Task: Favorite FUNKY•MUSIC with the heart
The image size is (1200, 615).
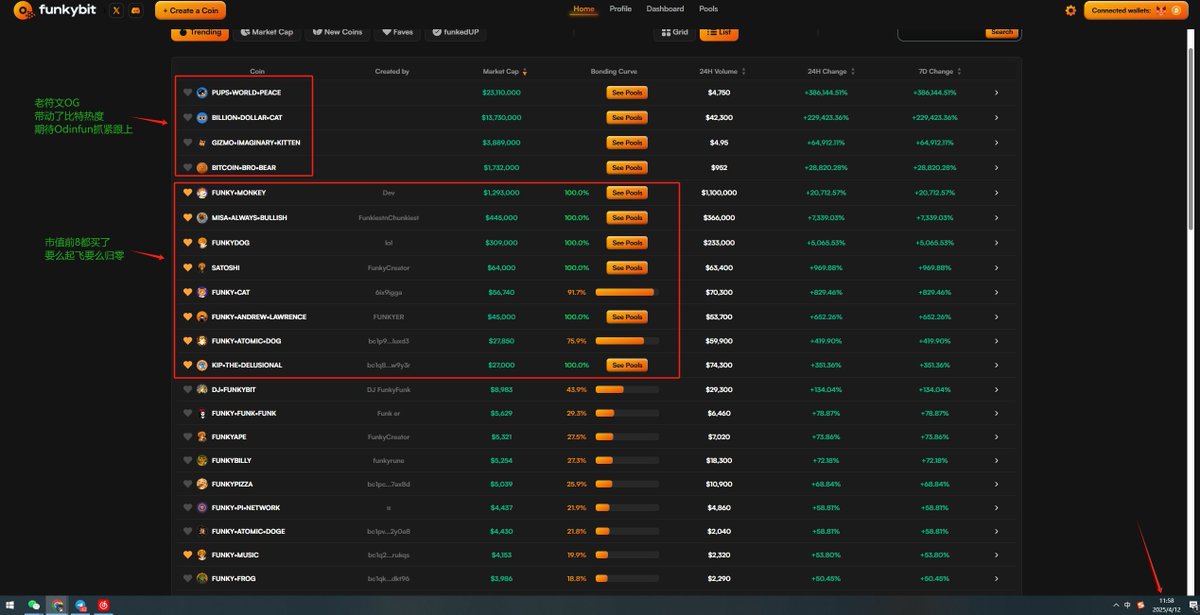Action: tap(187, 554)
